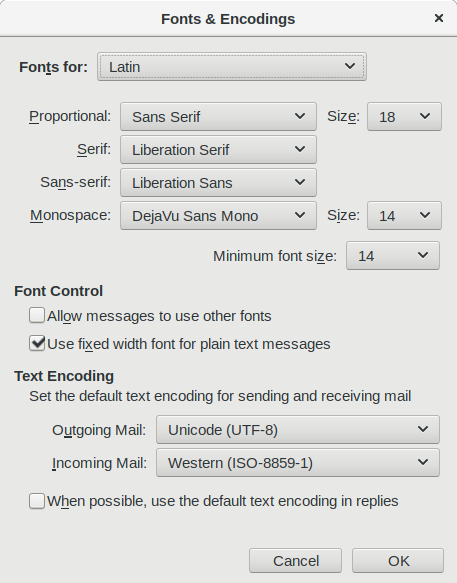This screenshot has width=457, height=583.
Task: Open the Incoming Mail encoding dropdown
Action: [x=298, y=463]
